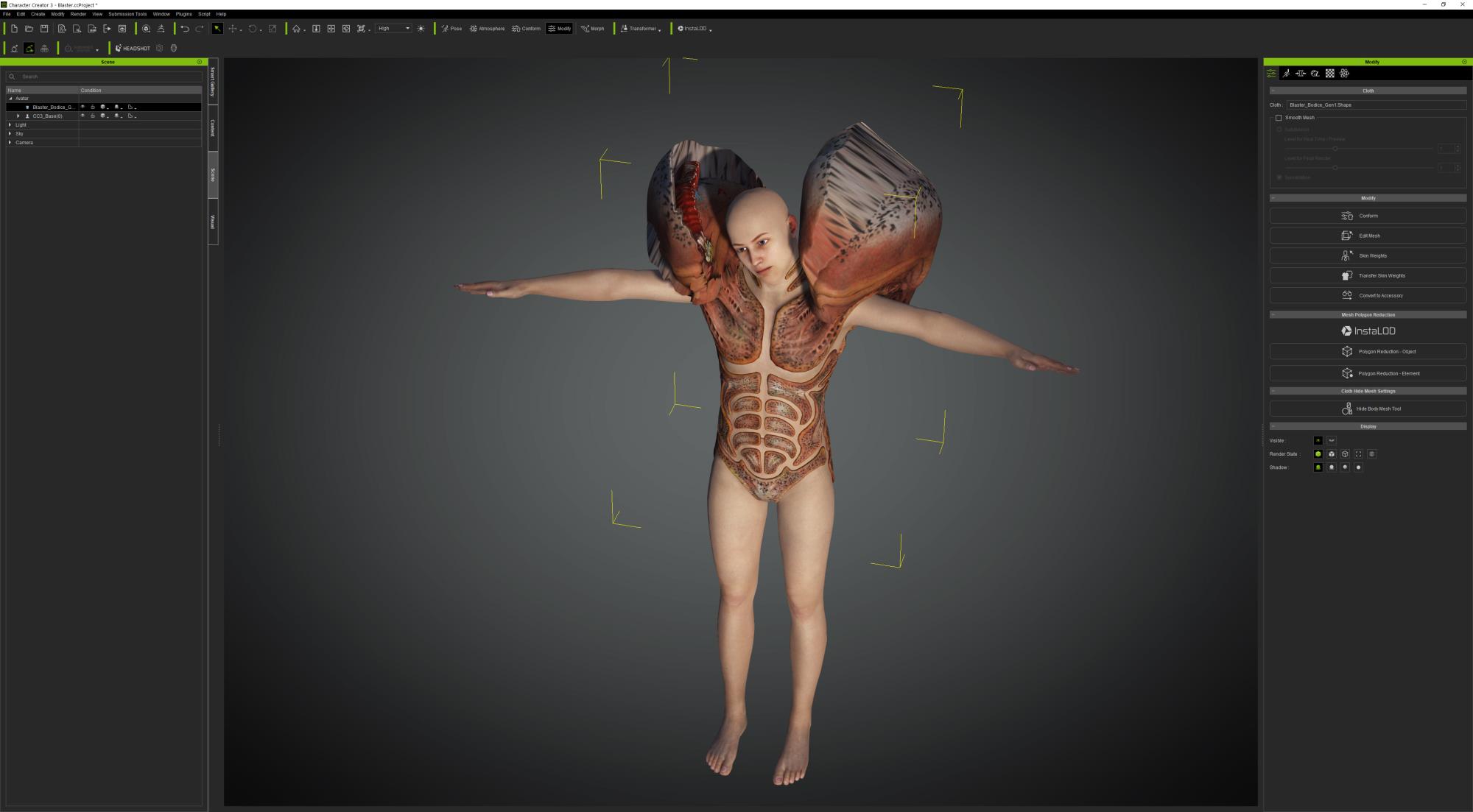Click Convert to Accessory button

click(1368, 295)
